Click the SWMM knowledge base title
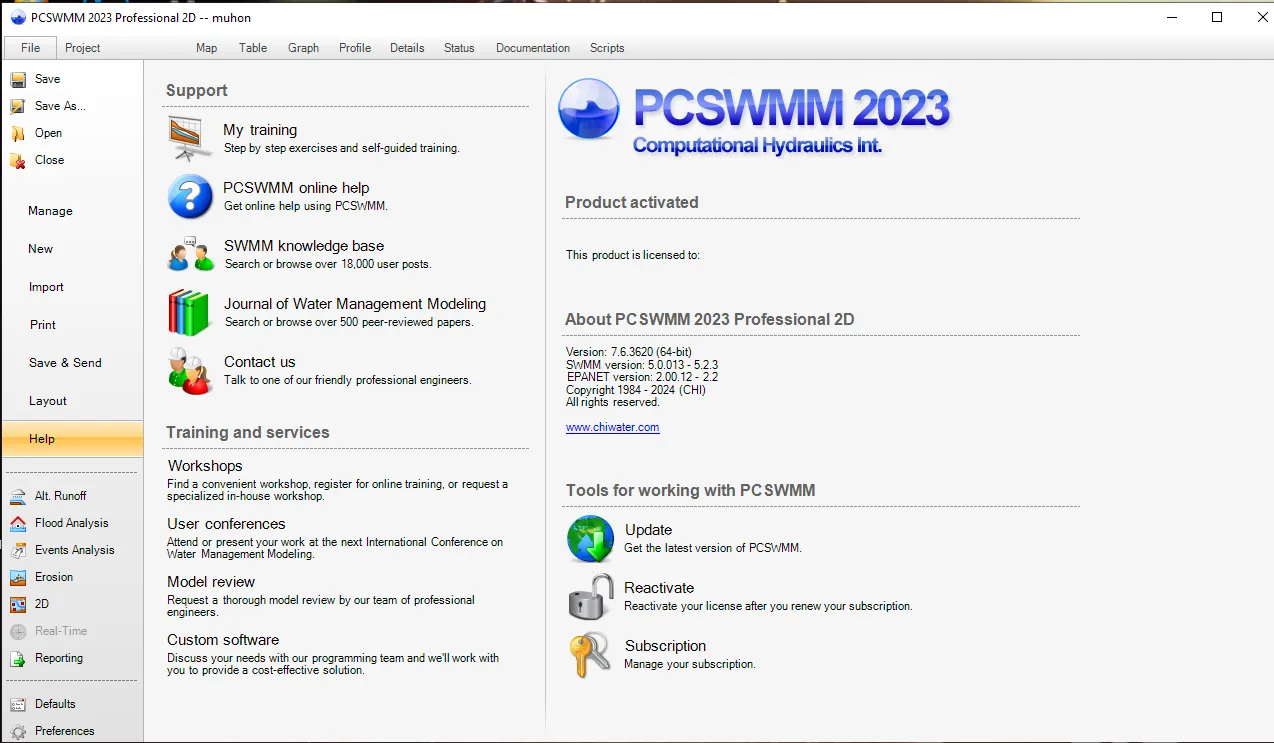This screenshot has height=743, width=1274. tap(304, 246)
